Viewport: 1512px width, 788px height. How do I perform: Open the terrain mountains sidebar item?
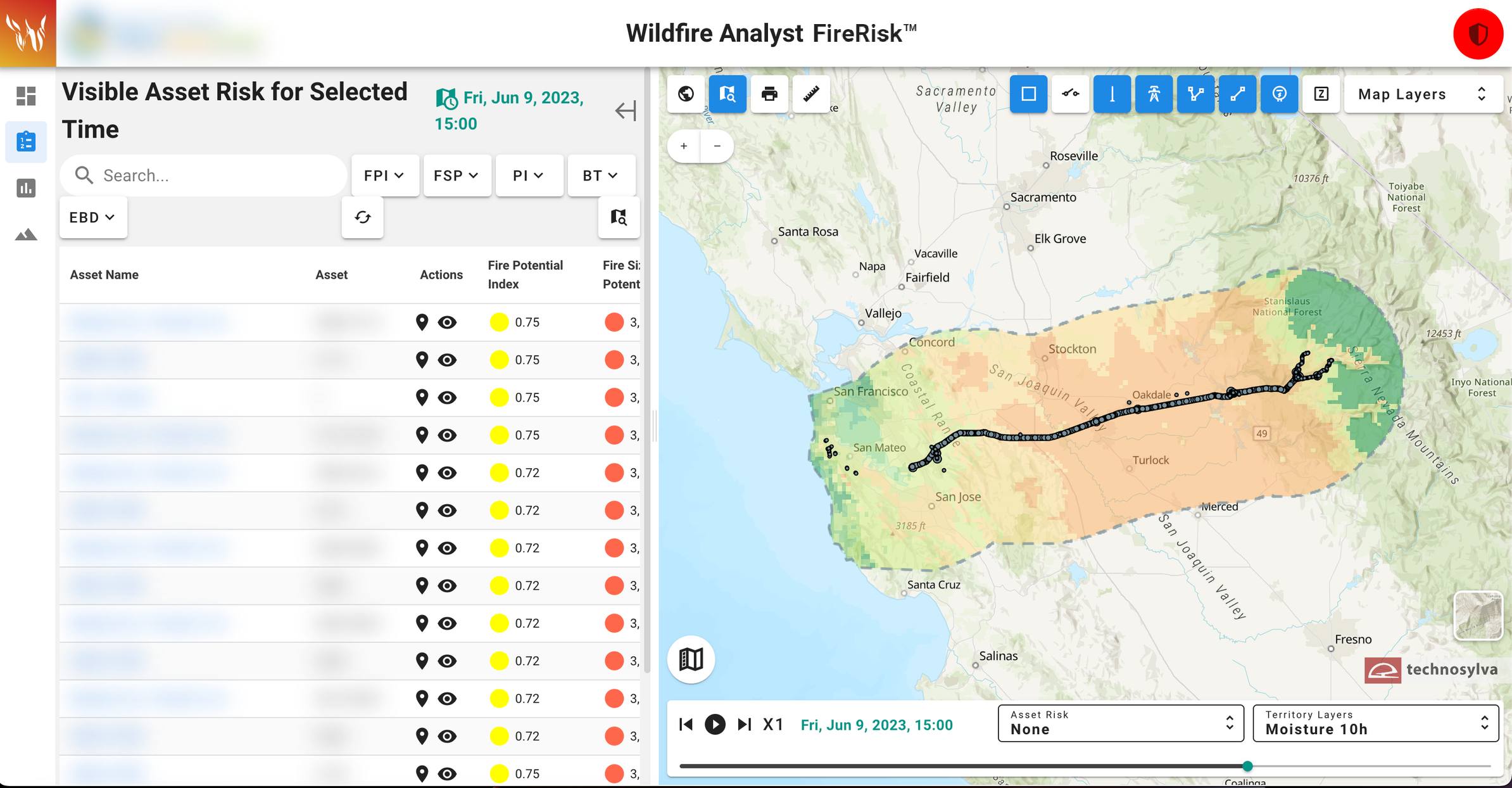point(26,235)
